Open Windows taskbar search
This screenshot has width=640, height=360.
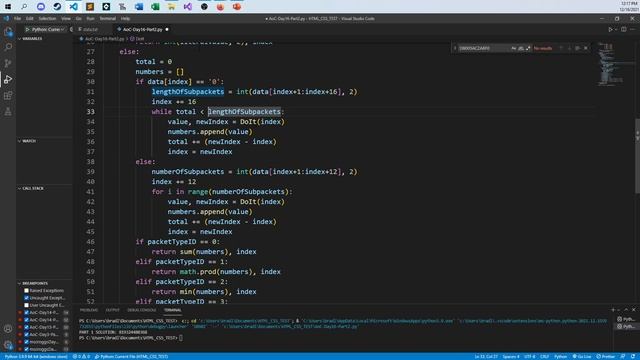tap(24, 7)
